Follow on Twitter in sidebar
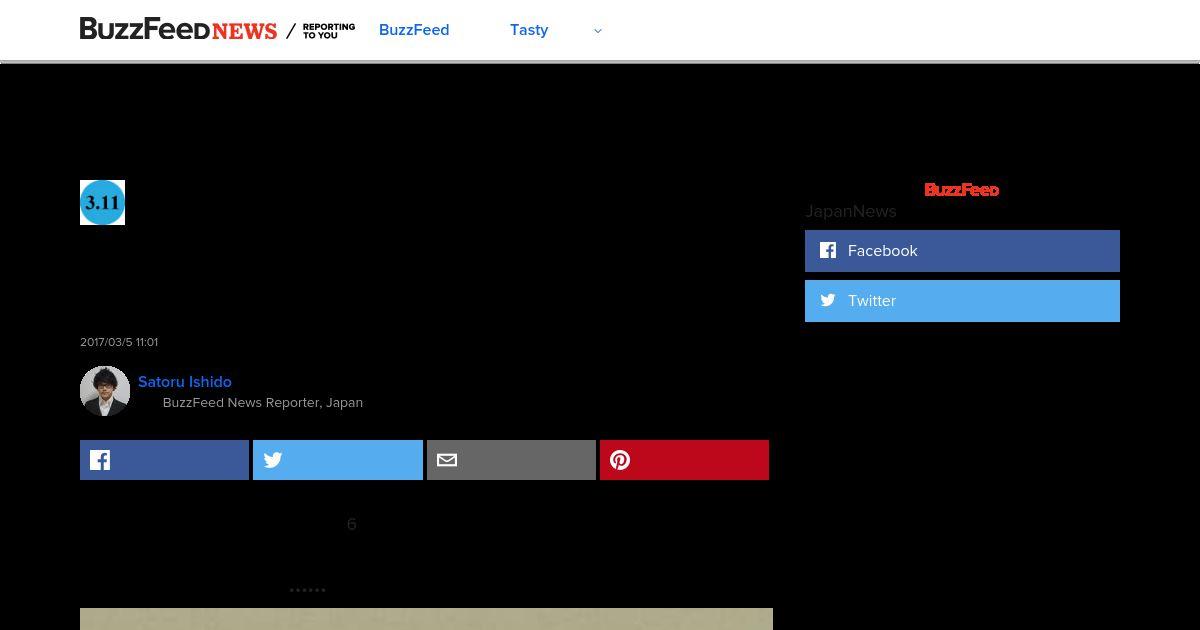 [962, 301]
